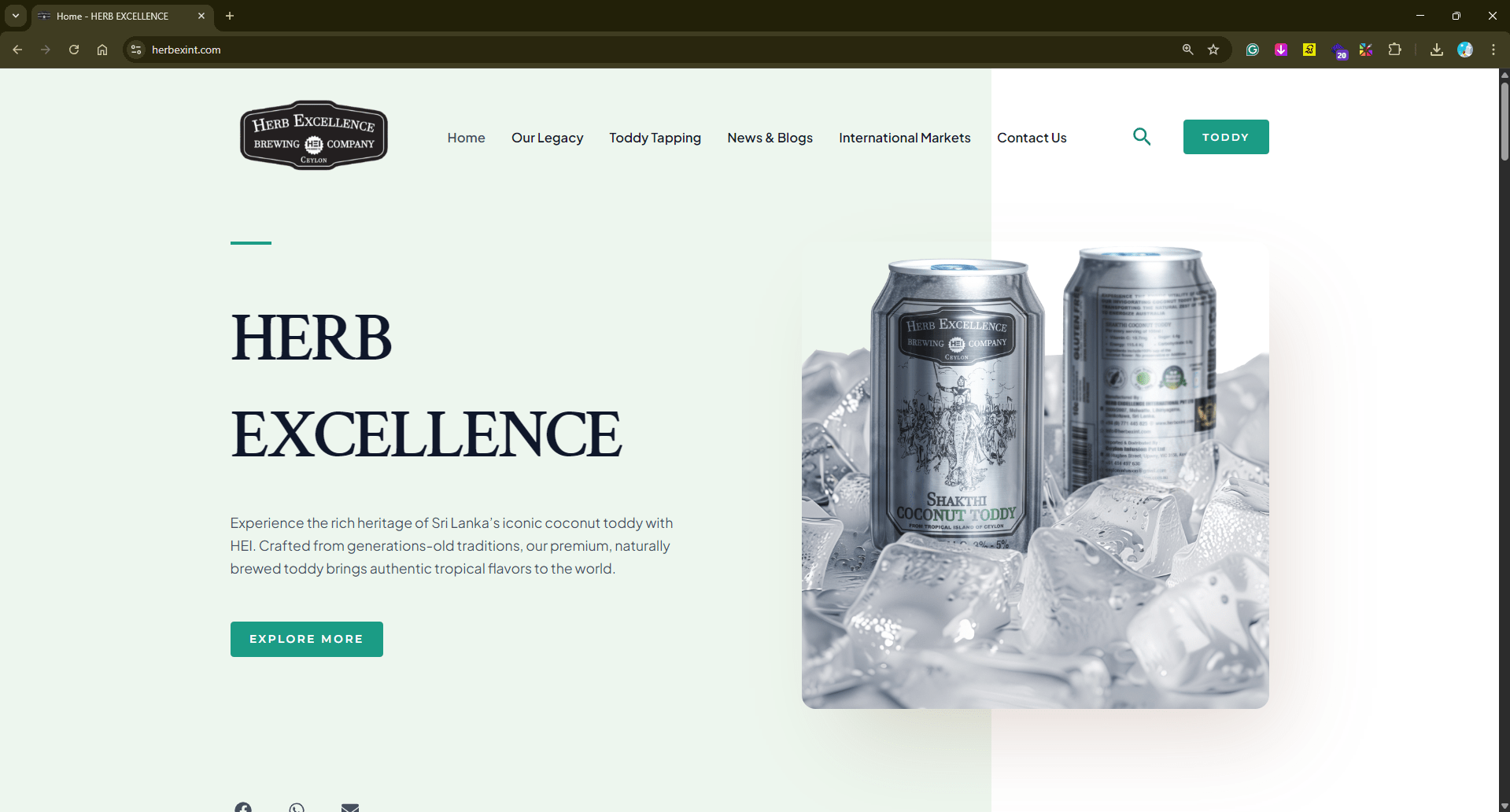Screen dimensions: 1510x812
Task: Bookmark this page with the star icon
Action: [1213, 50]
